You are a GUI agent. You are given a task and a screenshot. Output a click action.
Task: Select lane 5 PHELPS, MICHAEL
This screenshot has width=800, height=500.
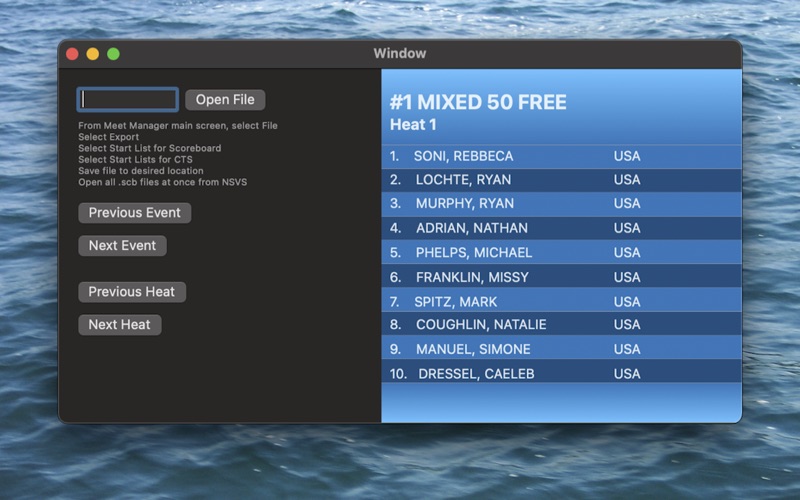point(561,252)
